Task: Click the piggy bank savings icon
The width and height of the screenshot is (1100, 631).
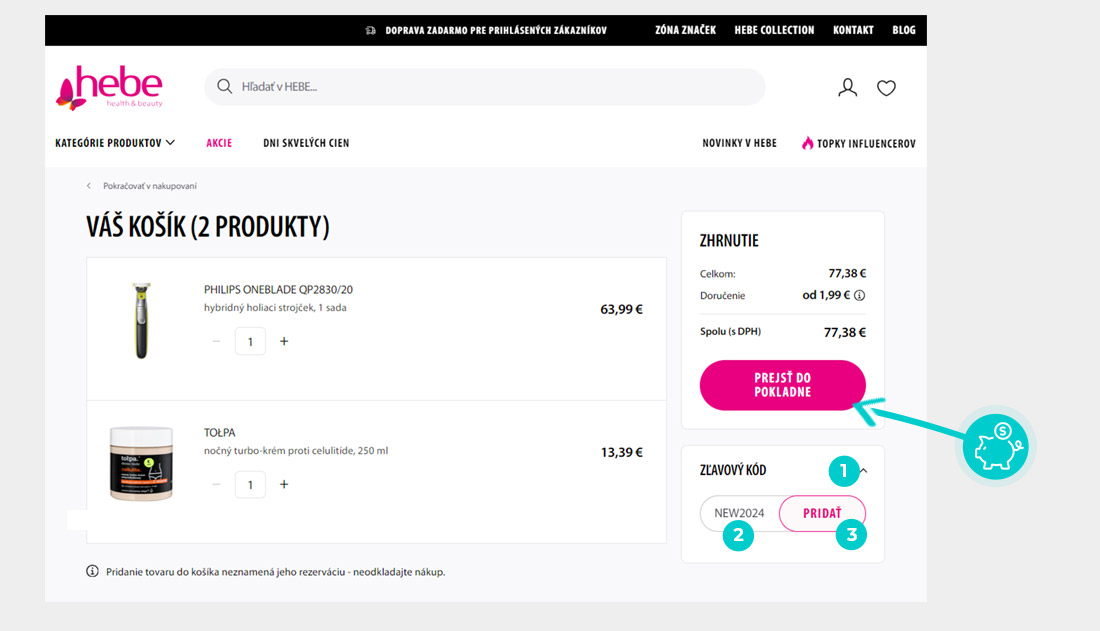Action: [995, 445]
